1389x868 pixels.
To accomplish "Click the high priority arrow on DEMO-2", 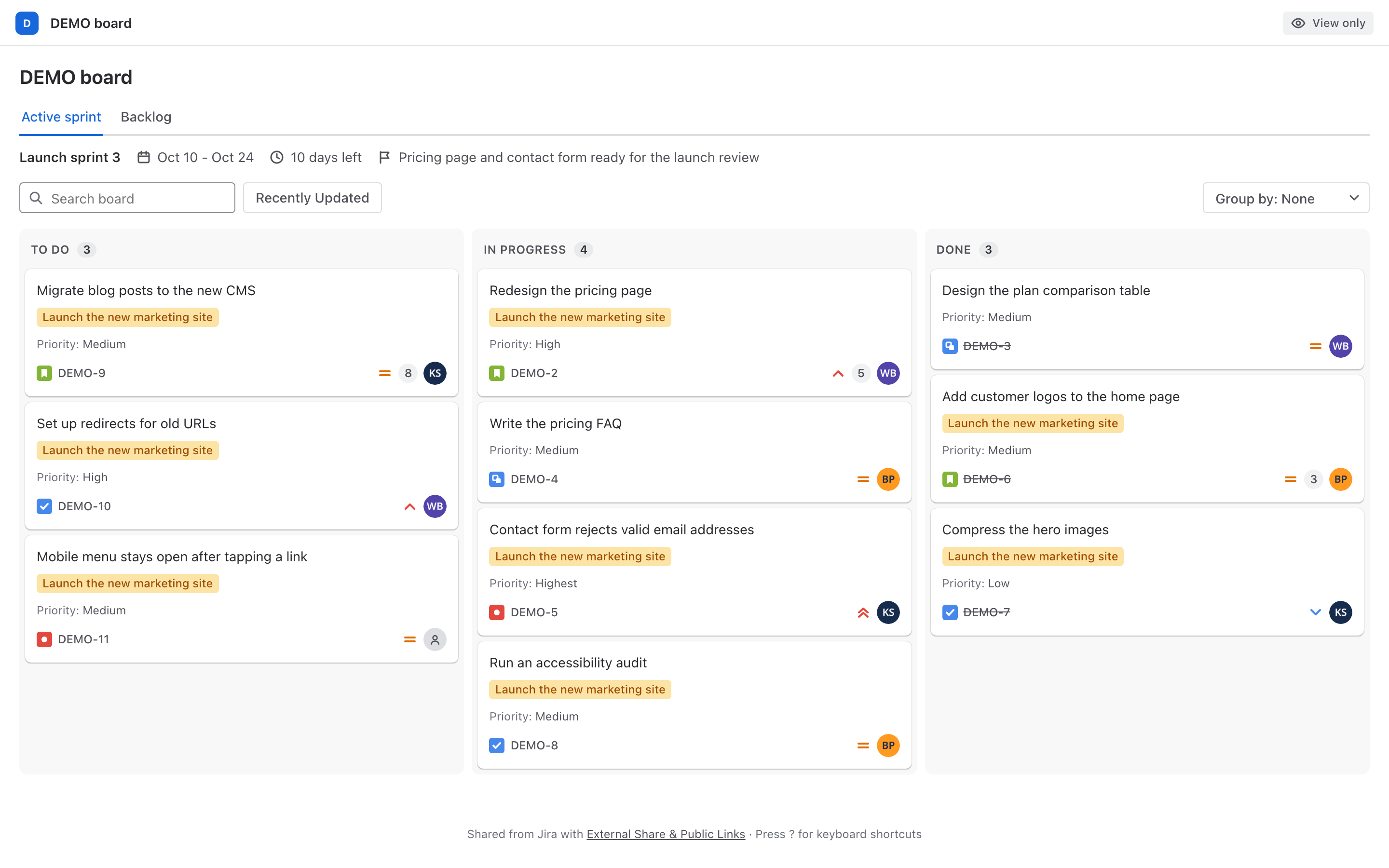I will point(838,373).
